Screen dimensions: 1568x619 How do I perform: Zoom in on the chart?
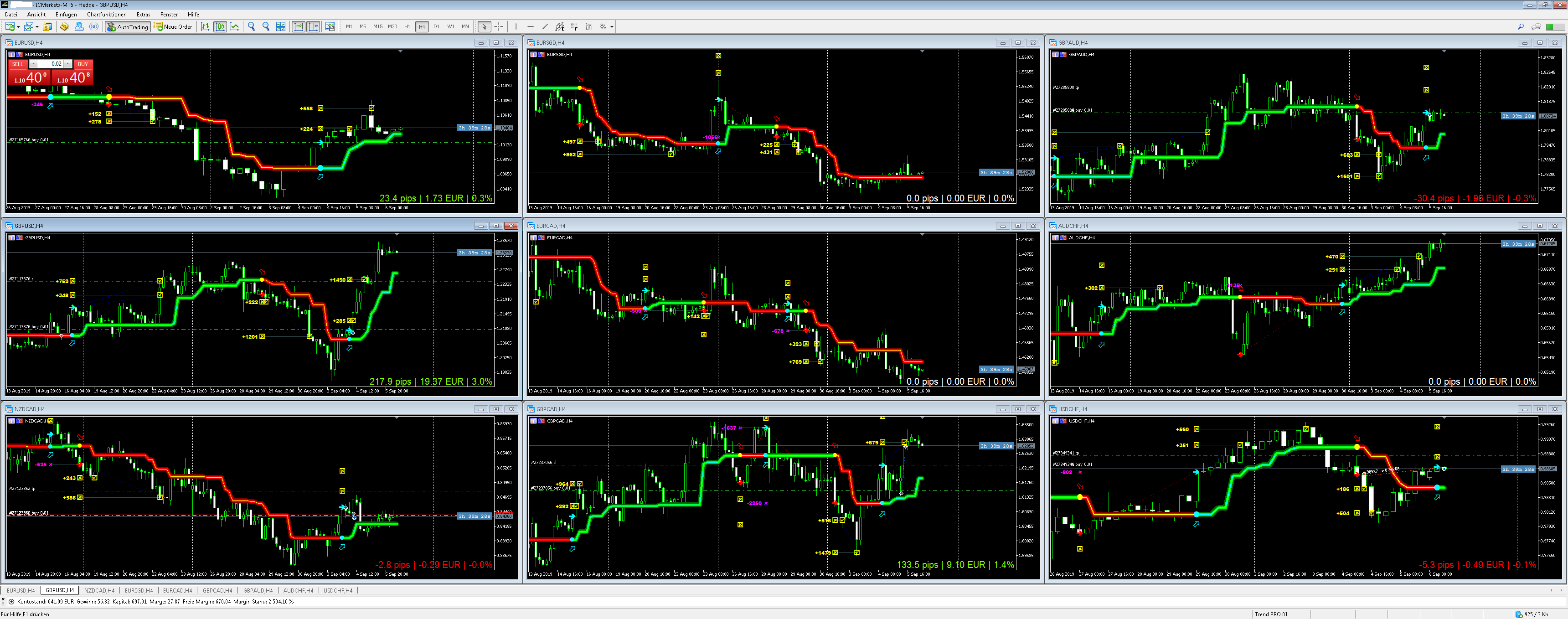(252, 27)
